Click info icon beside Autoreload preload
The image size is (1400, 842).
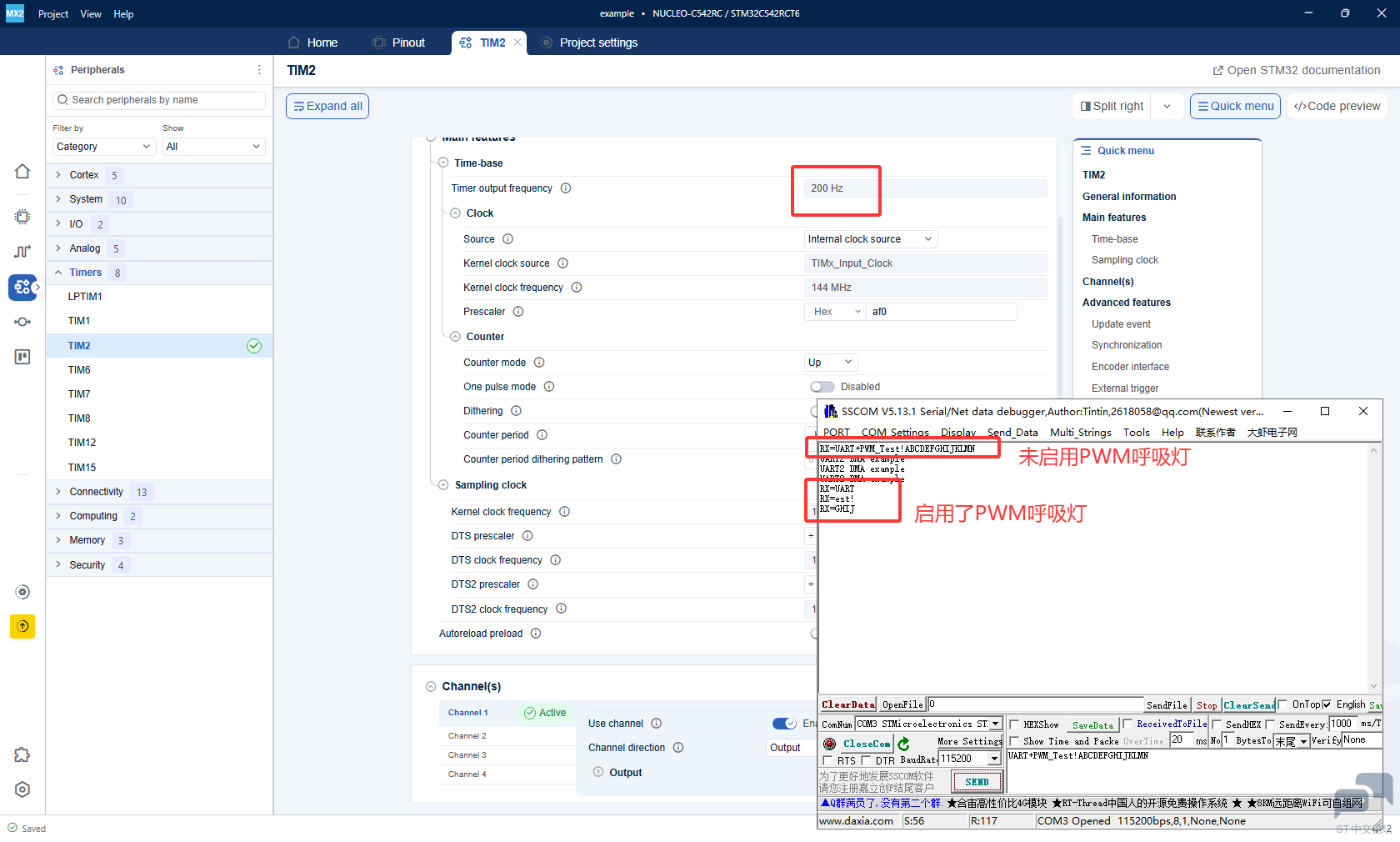(x=536, y=634)
